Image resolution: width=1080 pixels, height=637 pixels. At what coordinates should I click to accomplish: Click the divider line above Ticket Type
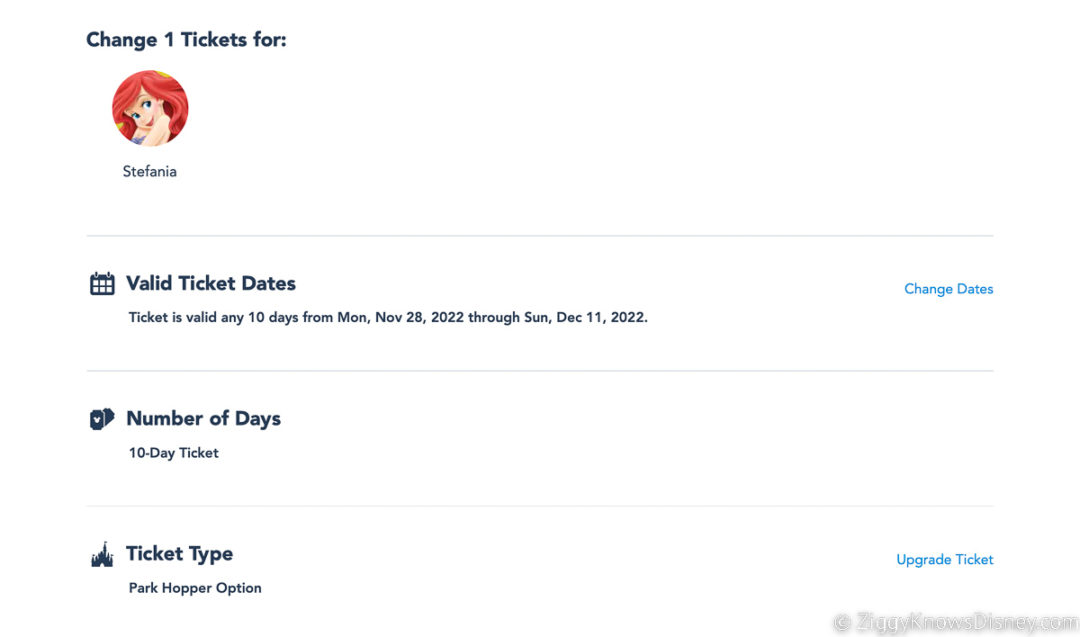540,506
